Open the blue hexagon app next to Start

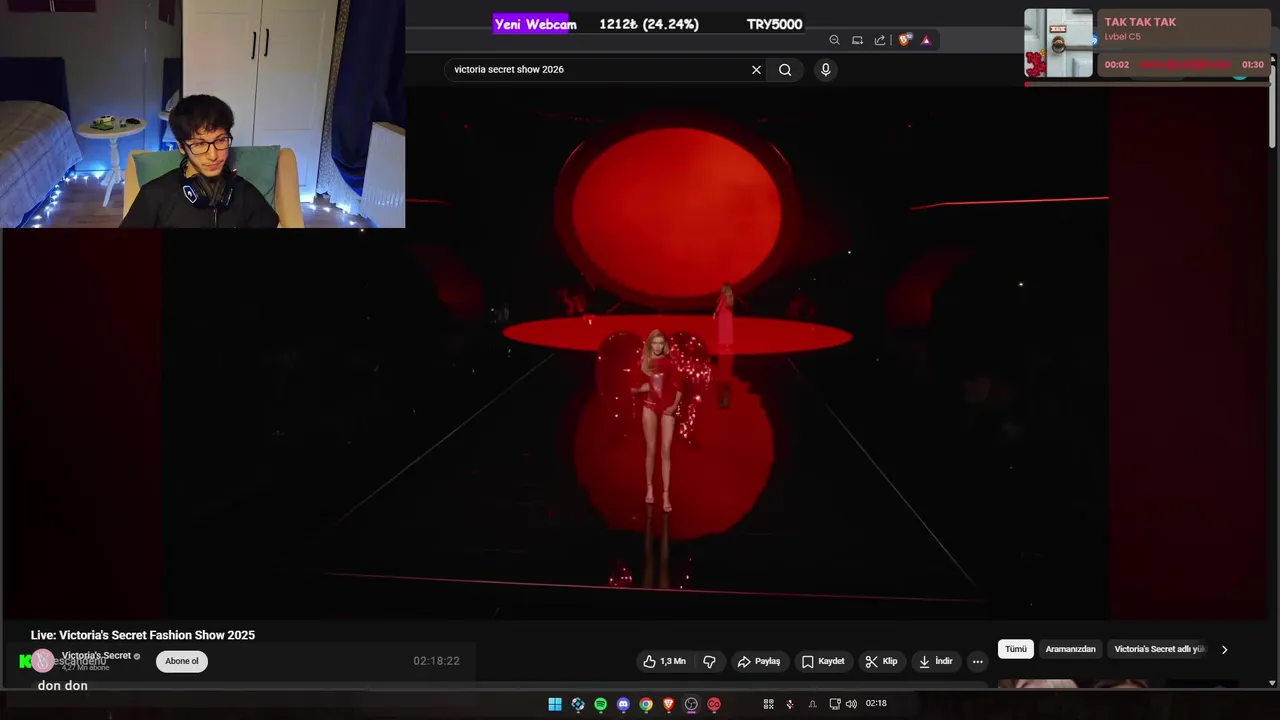[x=578, y=704]
